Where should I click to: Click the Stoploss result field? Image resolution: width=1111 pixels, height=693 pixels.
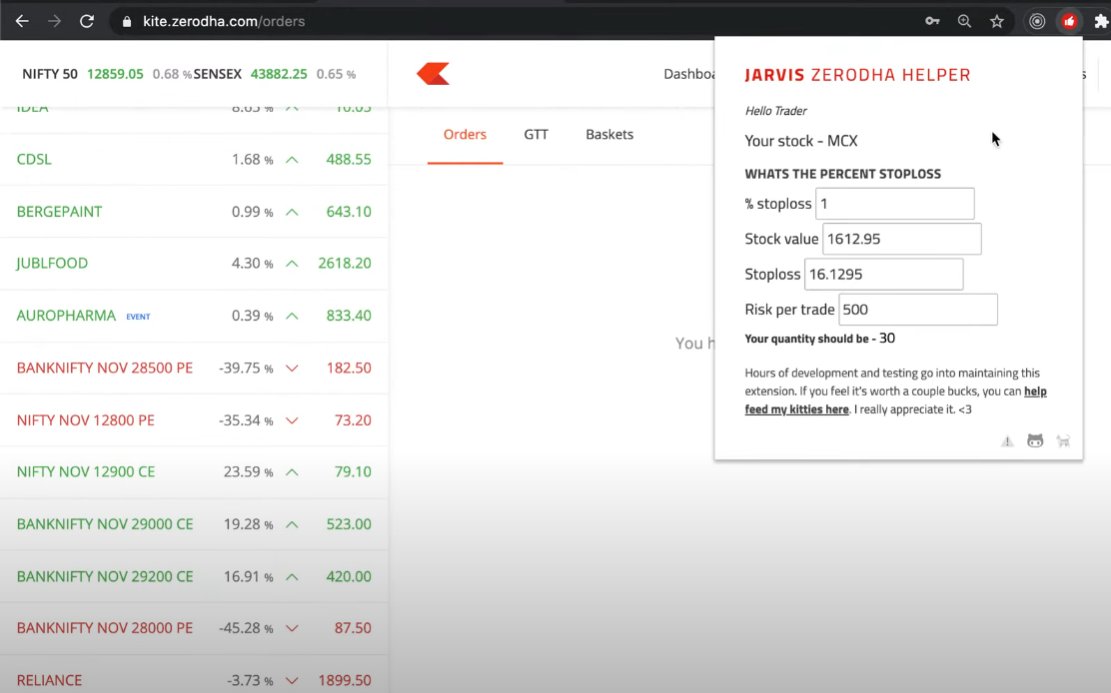pos(884,274)
